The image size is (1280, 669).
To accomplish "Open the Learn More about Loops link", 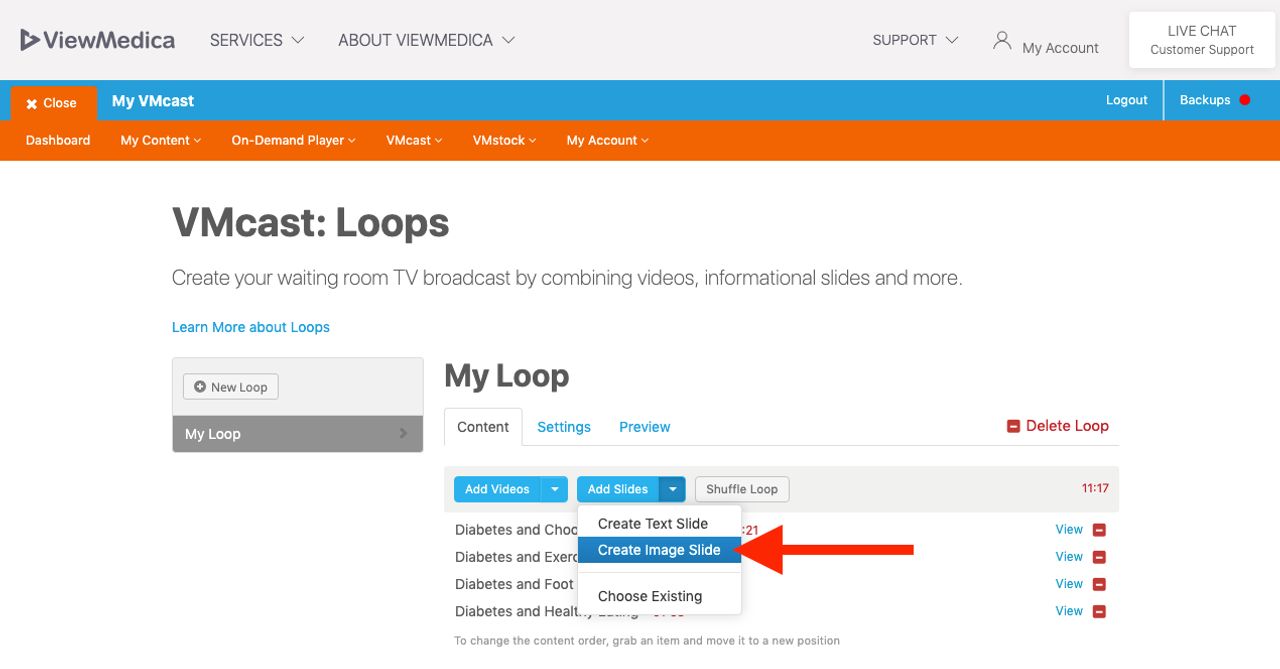I will [x=250, y=327].
